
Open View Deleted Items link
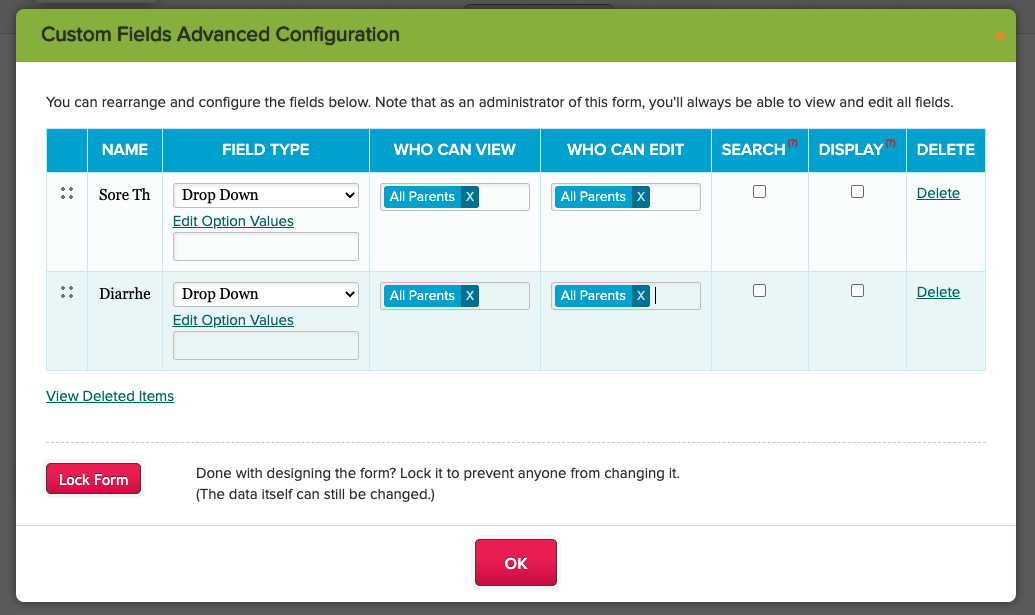(x=110, y=396)
